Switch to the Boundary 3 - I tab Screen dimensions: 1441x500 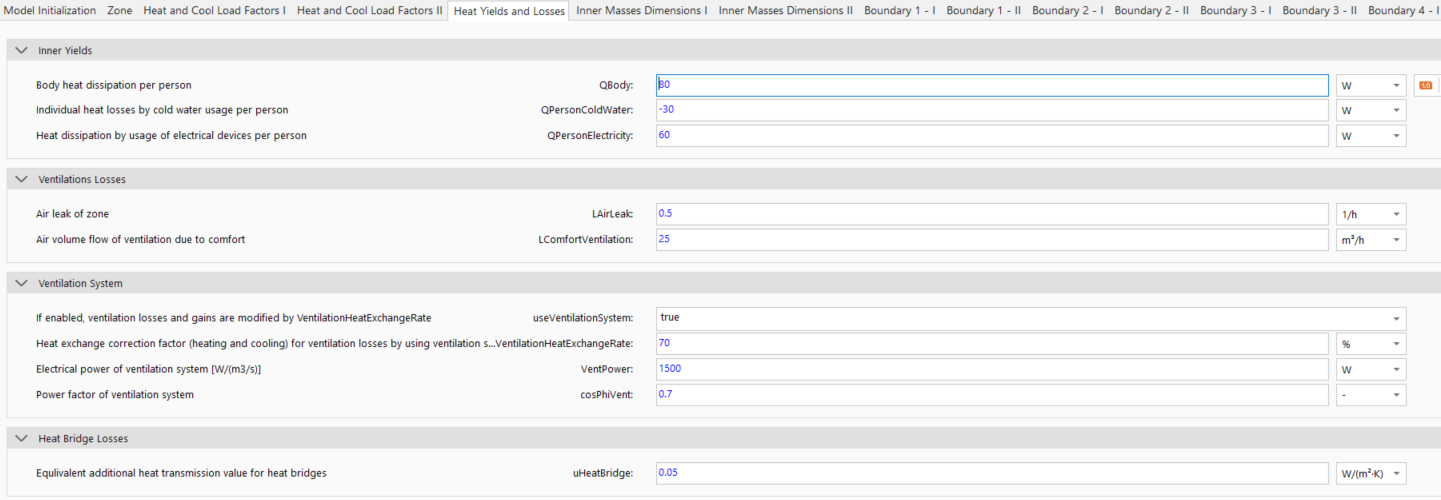click(x=1236, y=10)
